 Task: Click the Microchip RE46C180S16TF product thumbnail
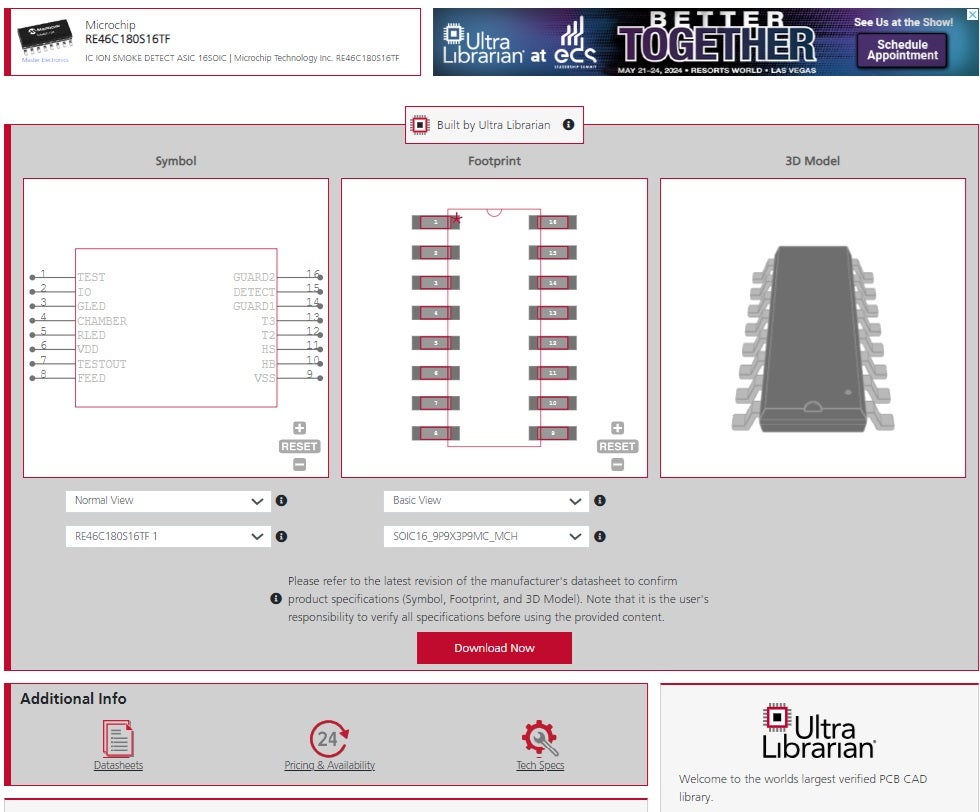coord(43,41)
